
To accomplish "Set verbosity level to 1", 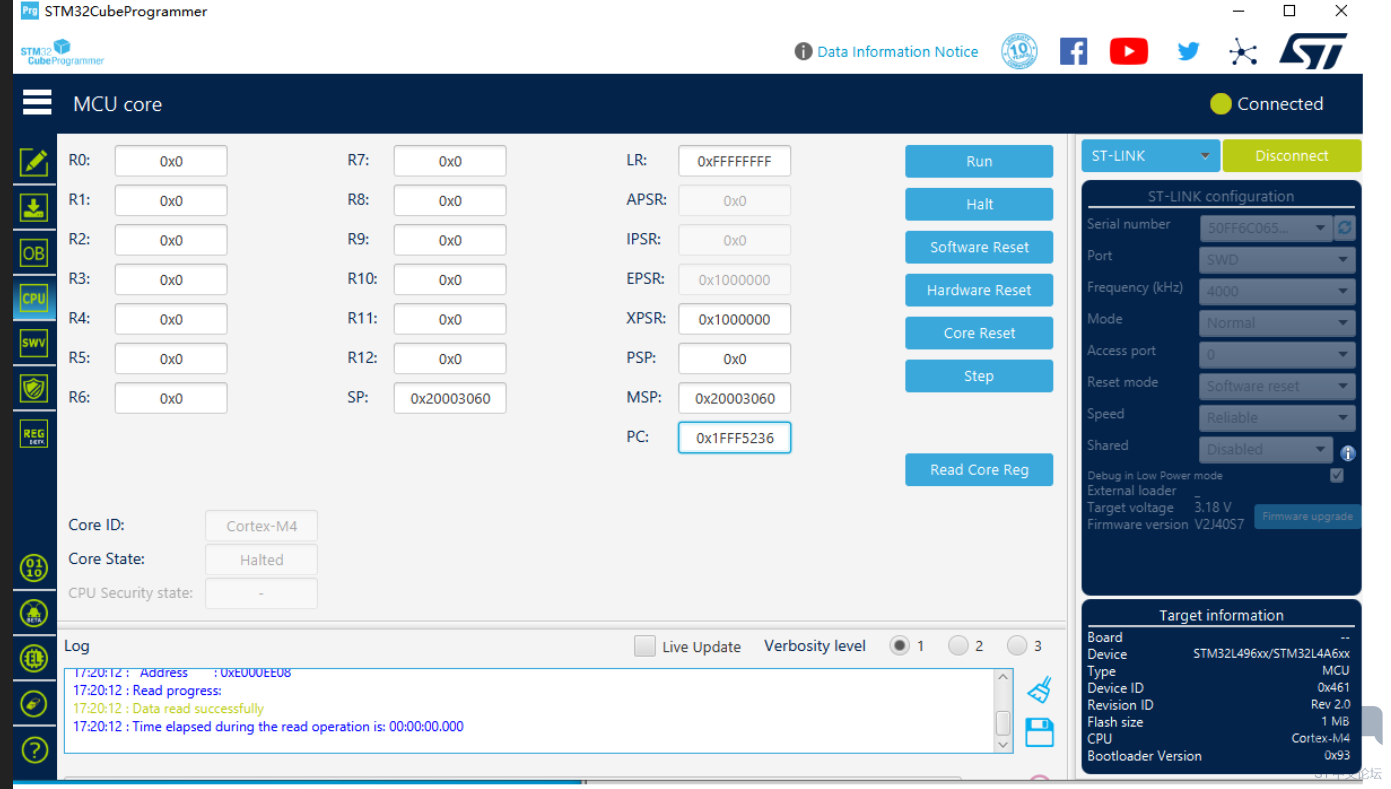I will pos(900,646).
